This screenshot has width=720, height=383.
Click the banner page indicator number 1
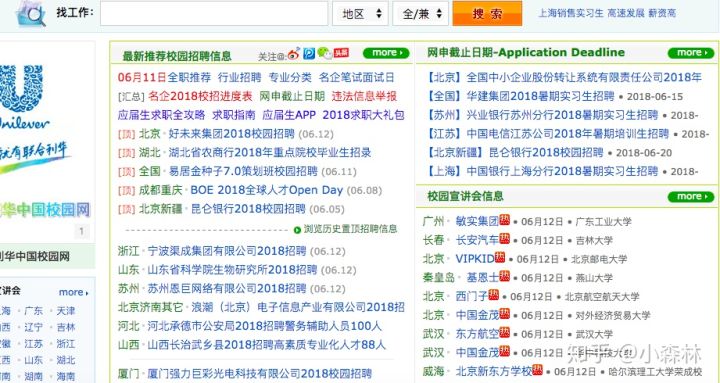[x=82, y=231]
